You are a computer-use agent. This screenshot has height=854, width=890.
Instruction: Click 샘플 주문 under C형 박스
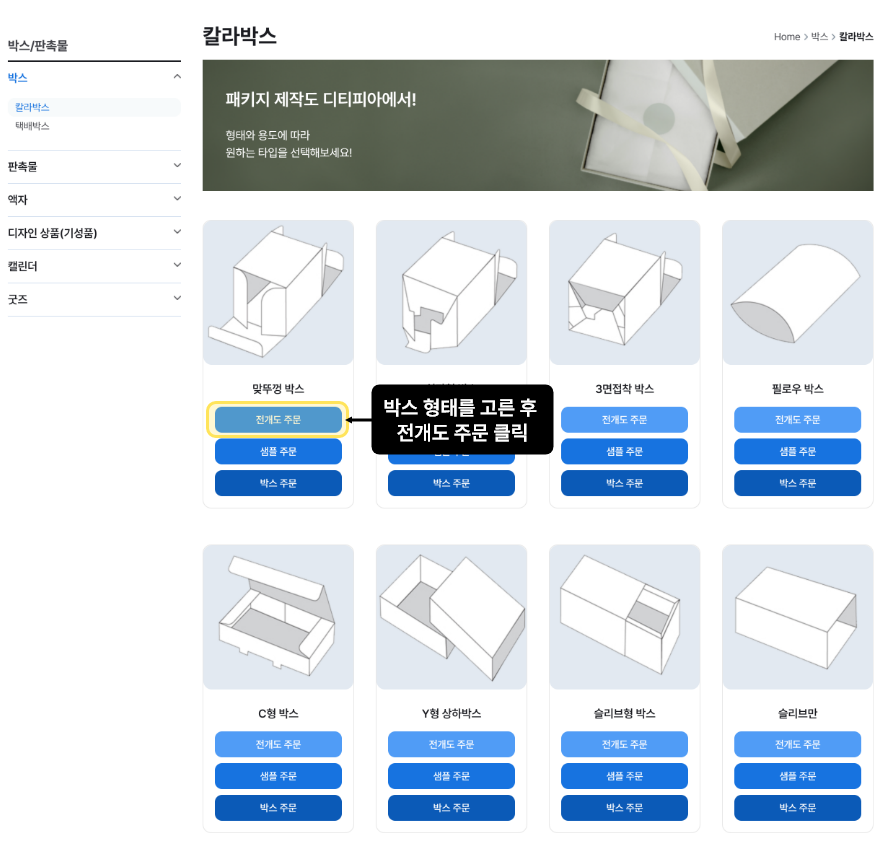pyautogui.click(x=278, y=776)
